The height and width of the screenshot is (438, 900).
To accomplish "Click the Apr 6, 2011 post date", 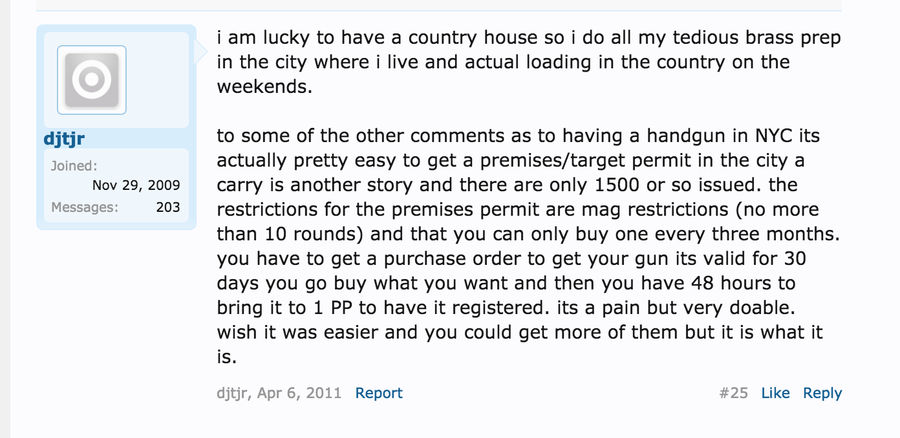I will click(x=299, y=393).
